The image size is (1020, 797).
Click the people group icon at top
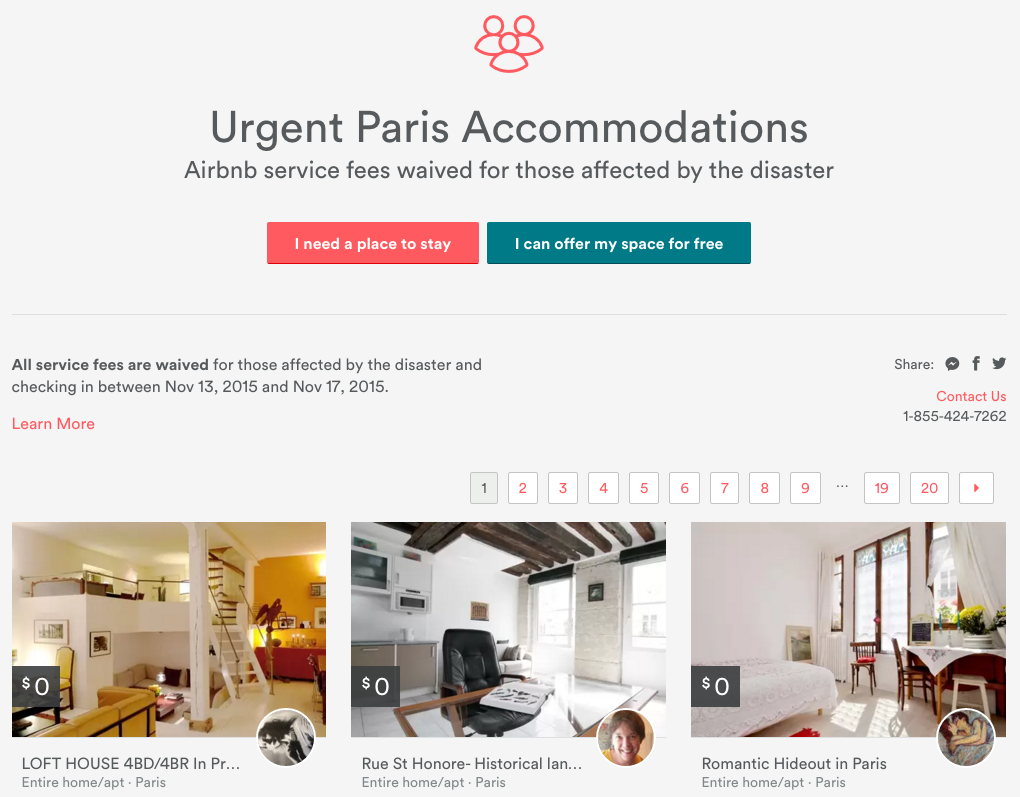[509, 44]
